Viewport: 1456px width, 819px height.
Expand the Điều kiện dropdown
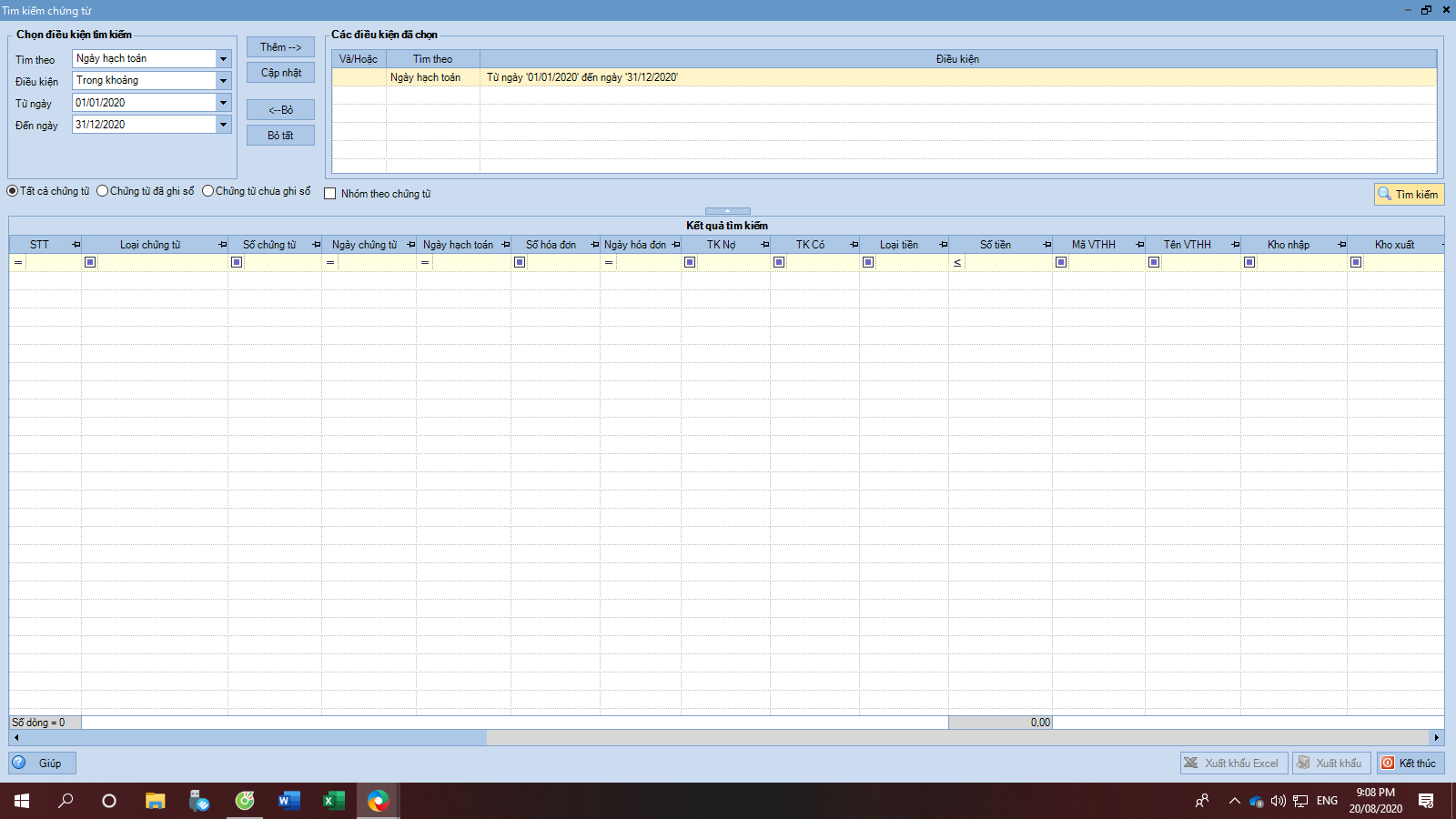point(223,81)
